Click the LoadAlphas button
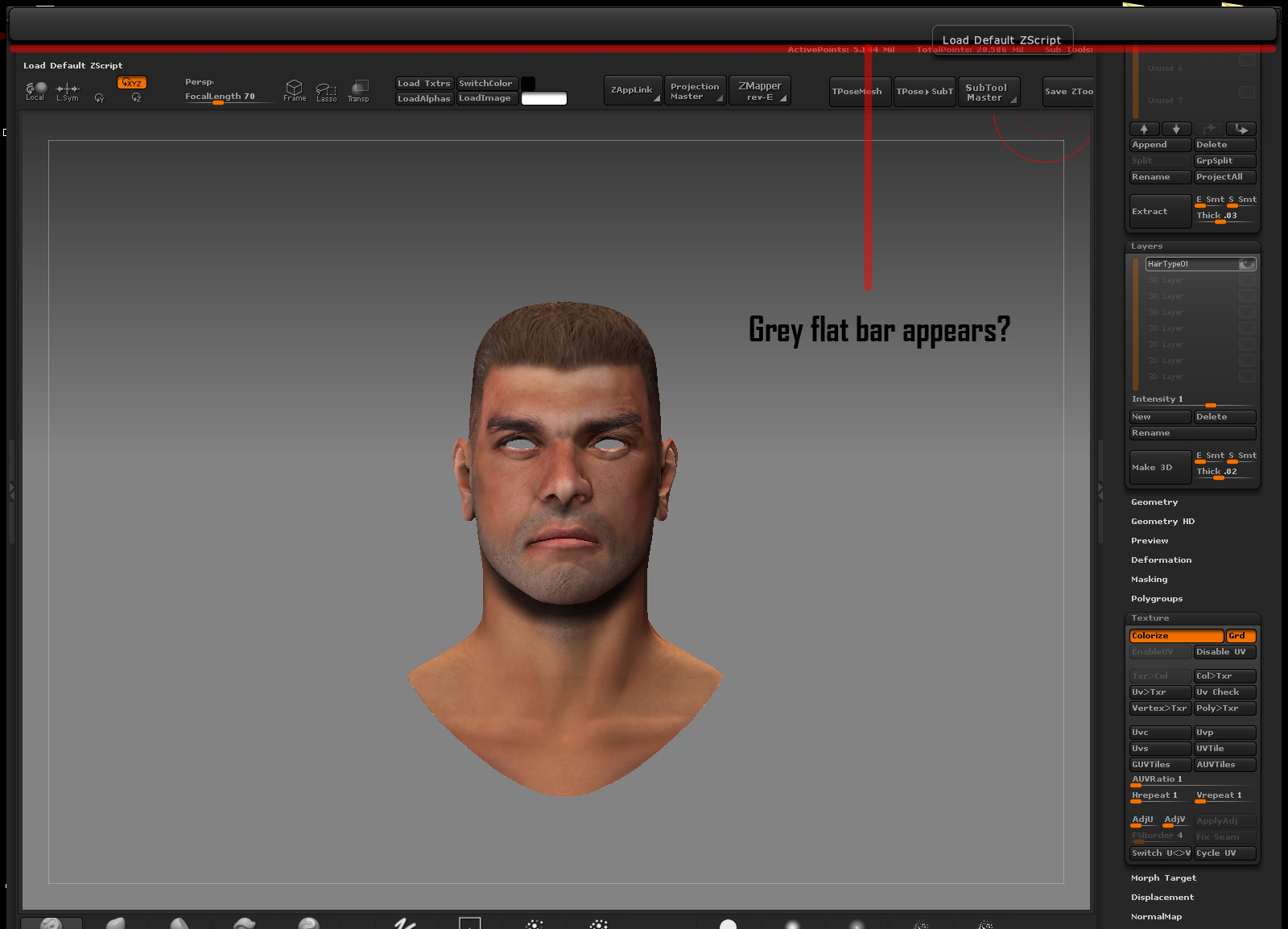The width and height of the screenshot is (1288, 929). tap(424, 99)
